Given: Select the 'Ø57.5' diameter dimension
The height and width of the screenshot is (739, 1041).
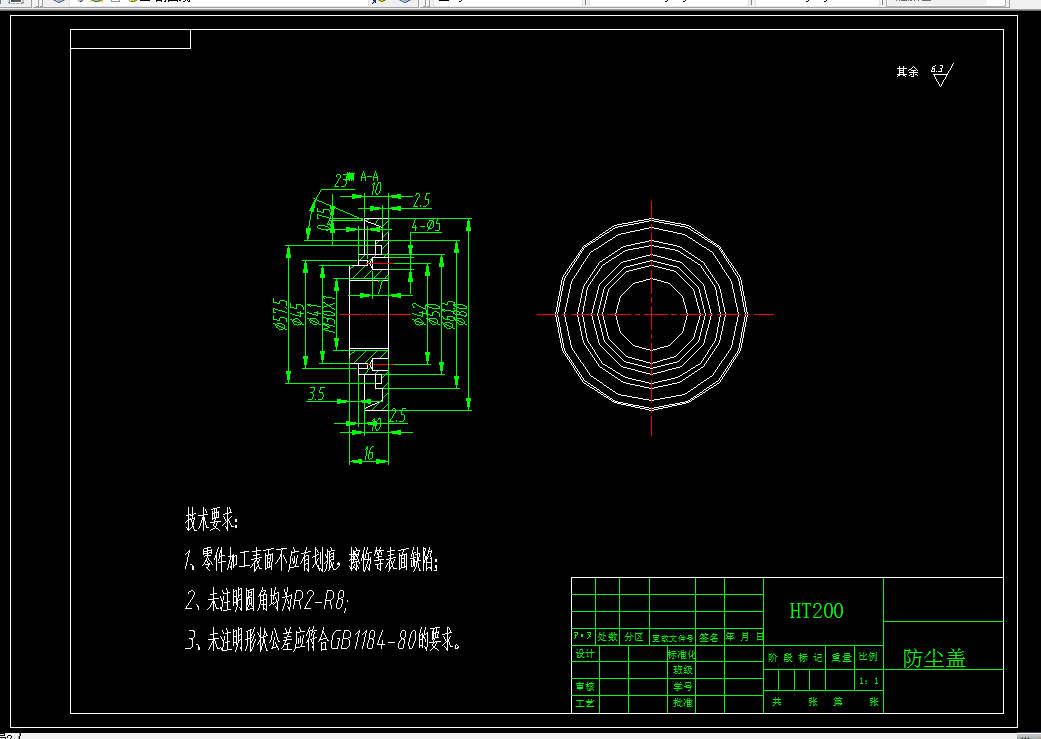Looking at the screenshot, I should tap(280, 315).
